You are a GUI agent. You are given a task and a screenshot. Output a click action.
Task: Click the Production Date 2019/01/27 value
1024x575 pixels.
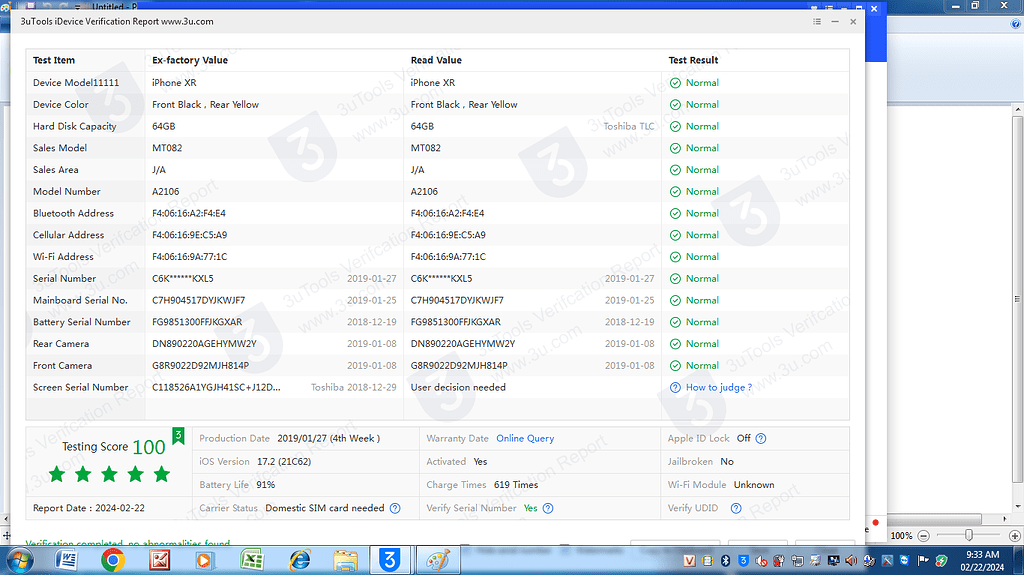point(328,438)
